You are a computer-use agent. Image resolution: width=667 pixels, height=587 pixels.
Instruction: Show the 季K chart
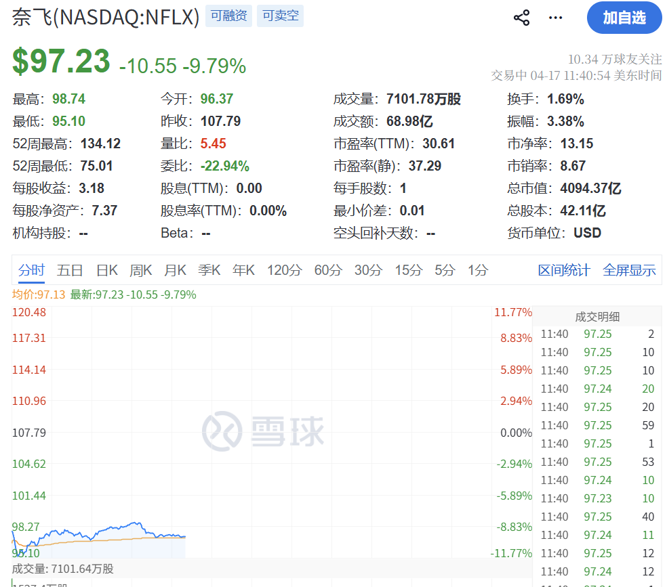pos(209,270)
